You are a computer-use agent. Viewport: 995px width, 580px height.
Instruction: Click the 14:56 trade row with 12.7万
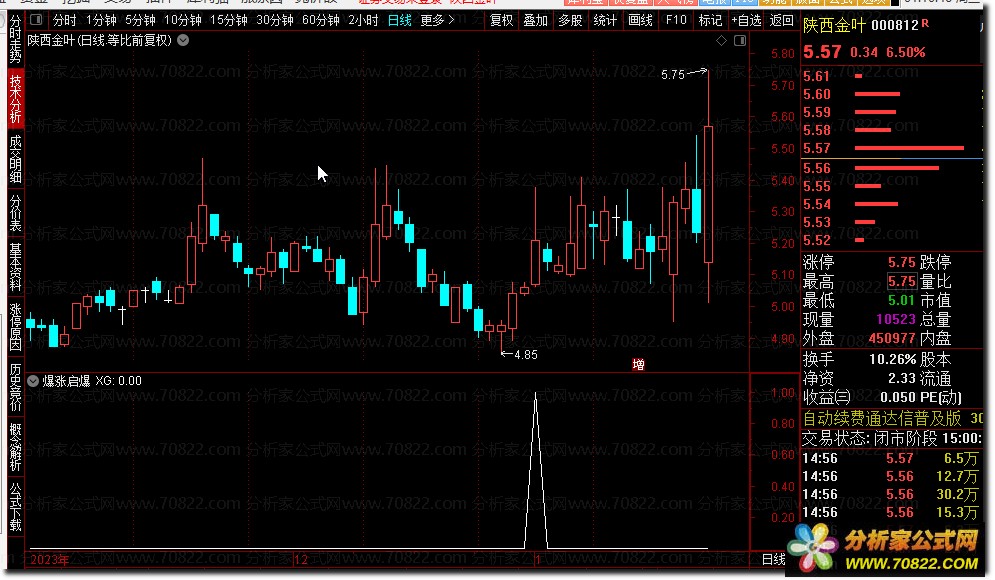click(x=892, y=476)
